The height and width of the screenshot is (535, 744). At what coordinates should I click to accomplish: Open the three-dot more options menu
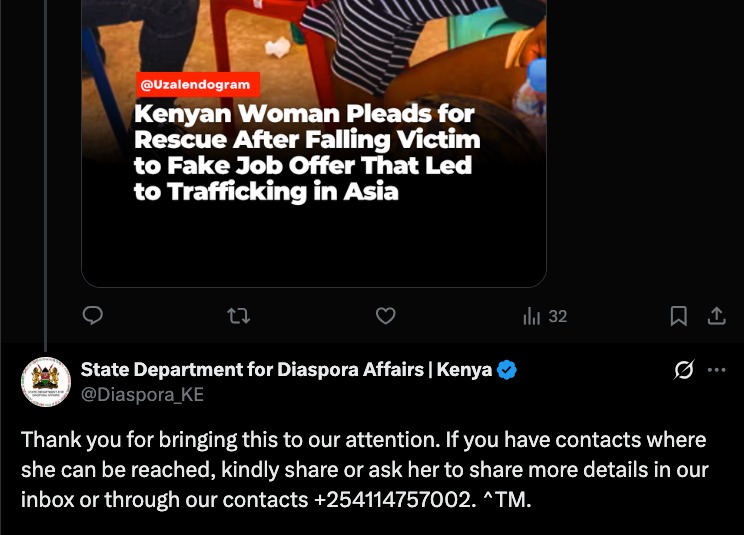coord(716,370)
